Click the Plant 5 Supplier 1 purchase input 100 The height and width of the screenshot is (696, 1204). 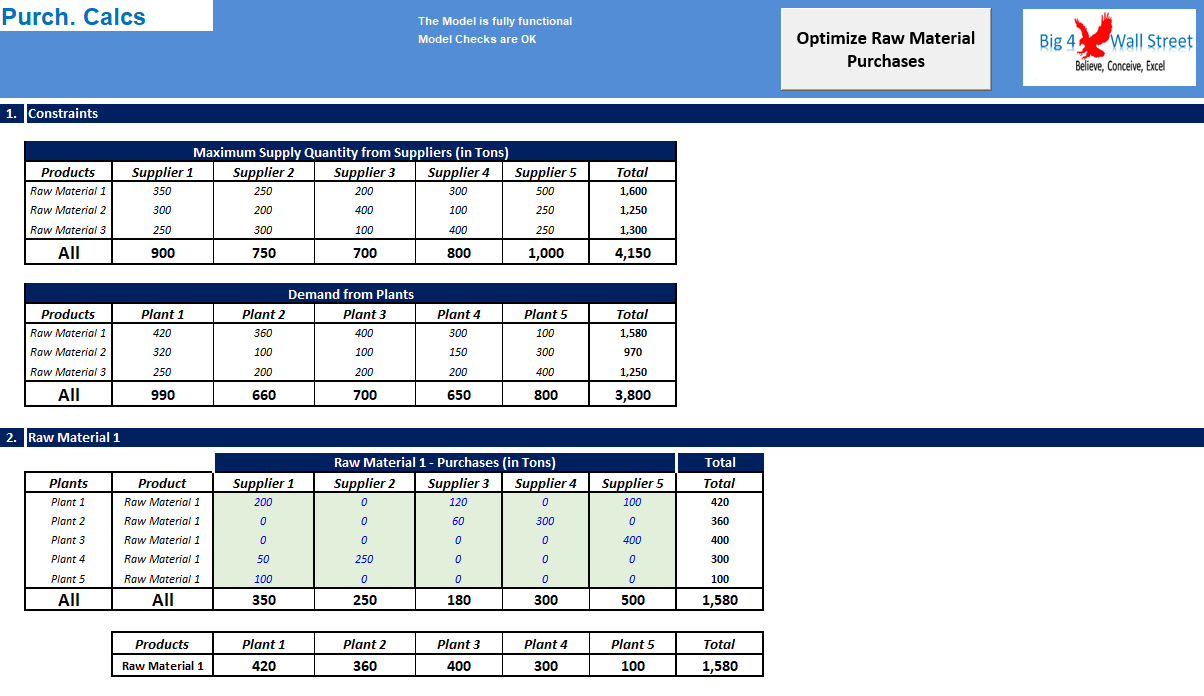264,579
